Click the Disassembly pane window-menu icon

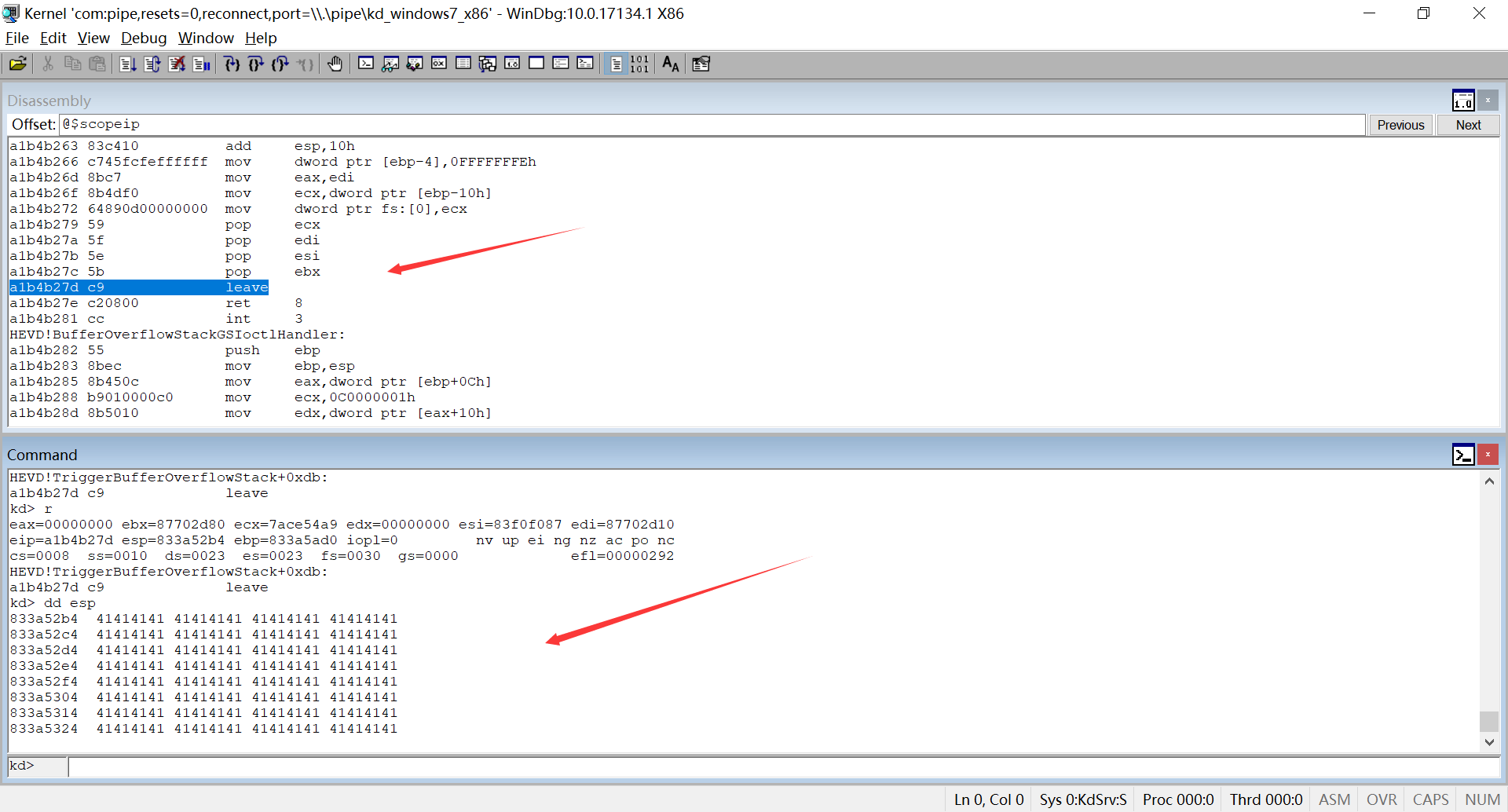click(x=1463, y=101)
